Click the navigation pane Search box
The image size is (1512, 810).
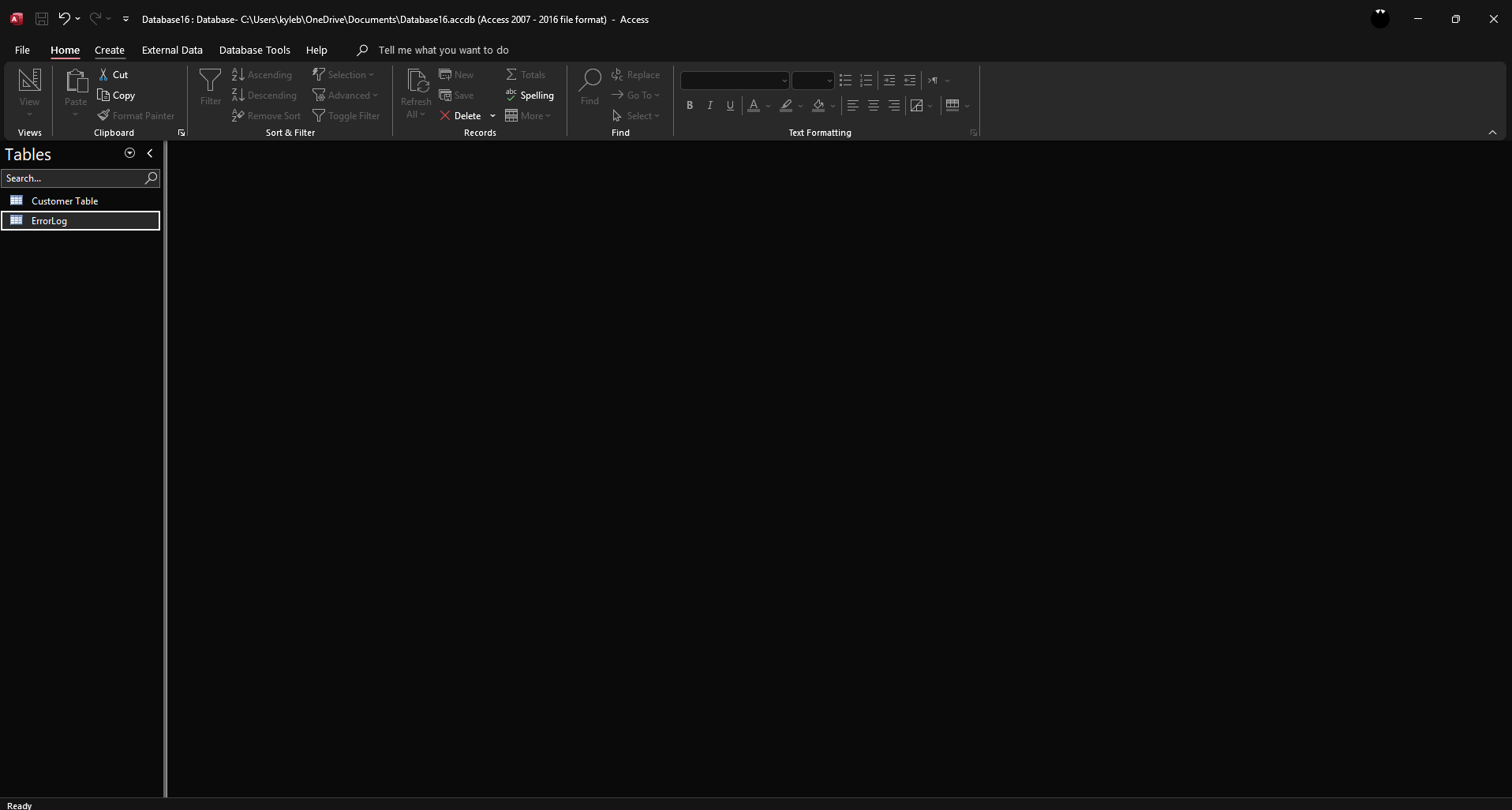click(x=80, y=178)
